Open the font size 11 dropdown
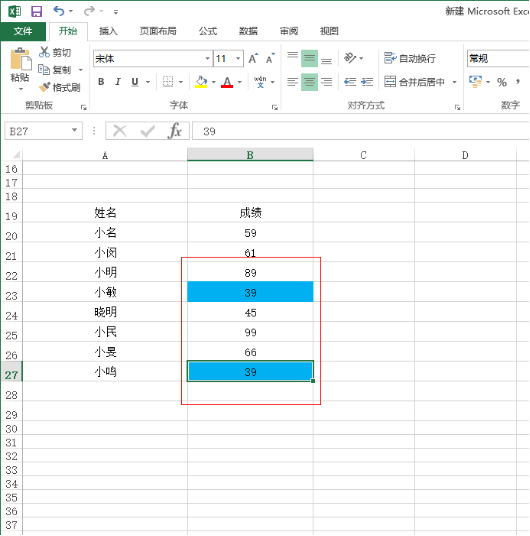 pos(238,58)
